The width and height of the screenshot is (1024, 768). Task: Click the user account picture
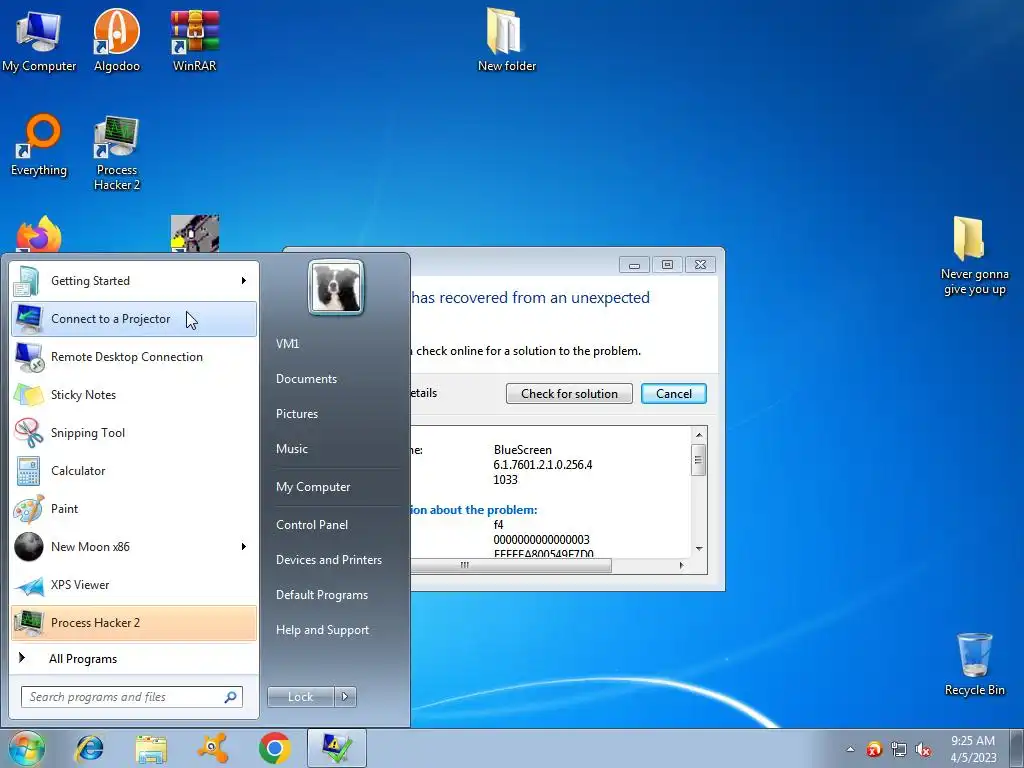click(336, 287)
